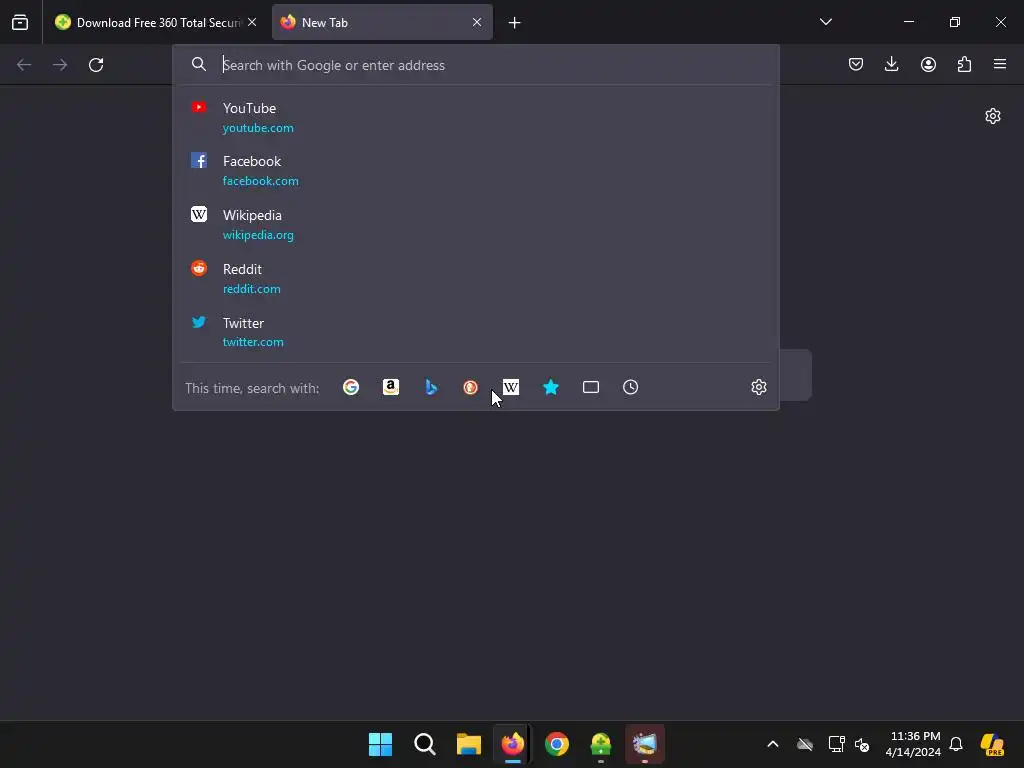Open the reddit.com link

coord(251,289)
